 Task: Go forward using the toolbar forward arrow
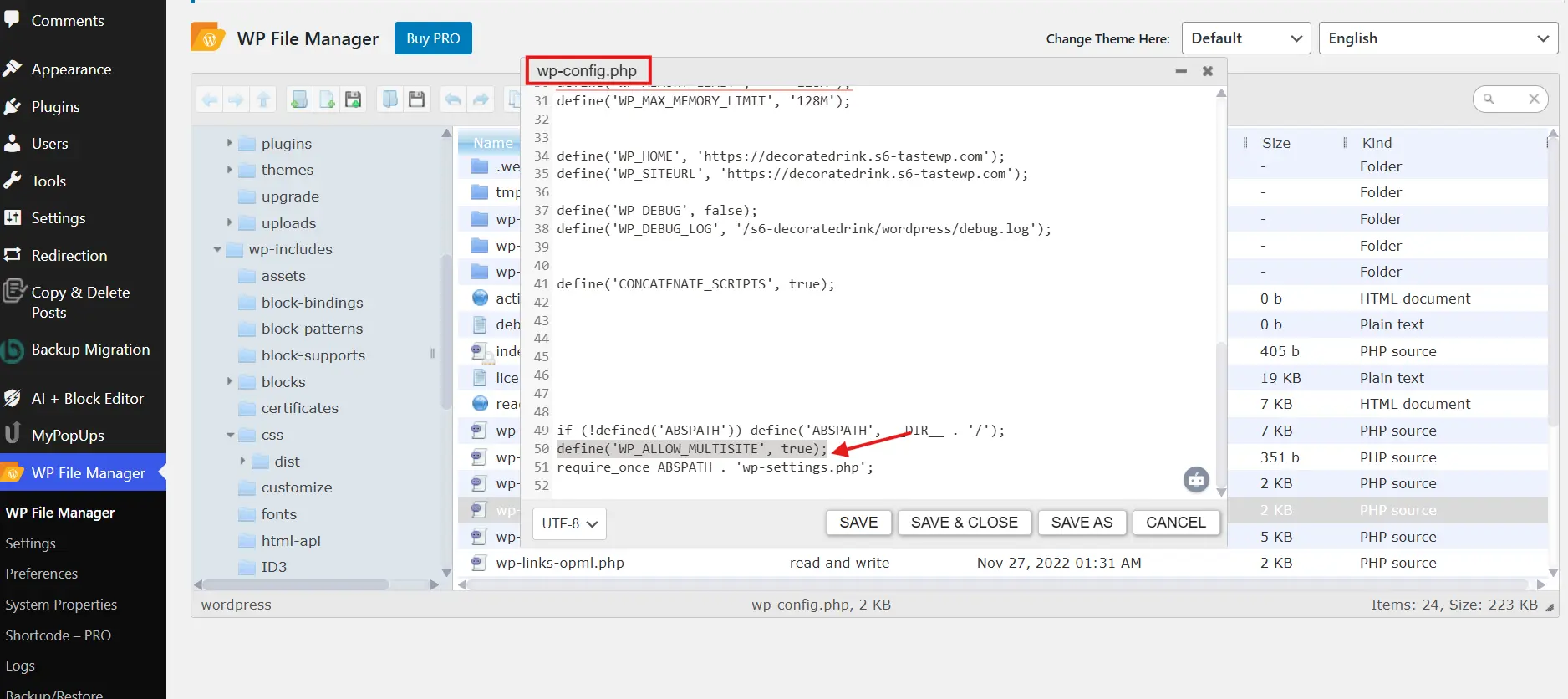[237, 100]
